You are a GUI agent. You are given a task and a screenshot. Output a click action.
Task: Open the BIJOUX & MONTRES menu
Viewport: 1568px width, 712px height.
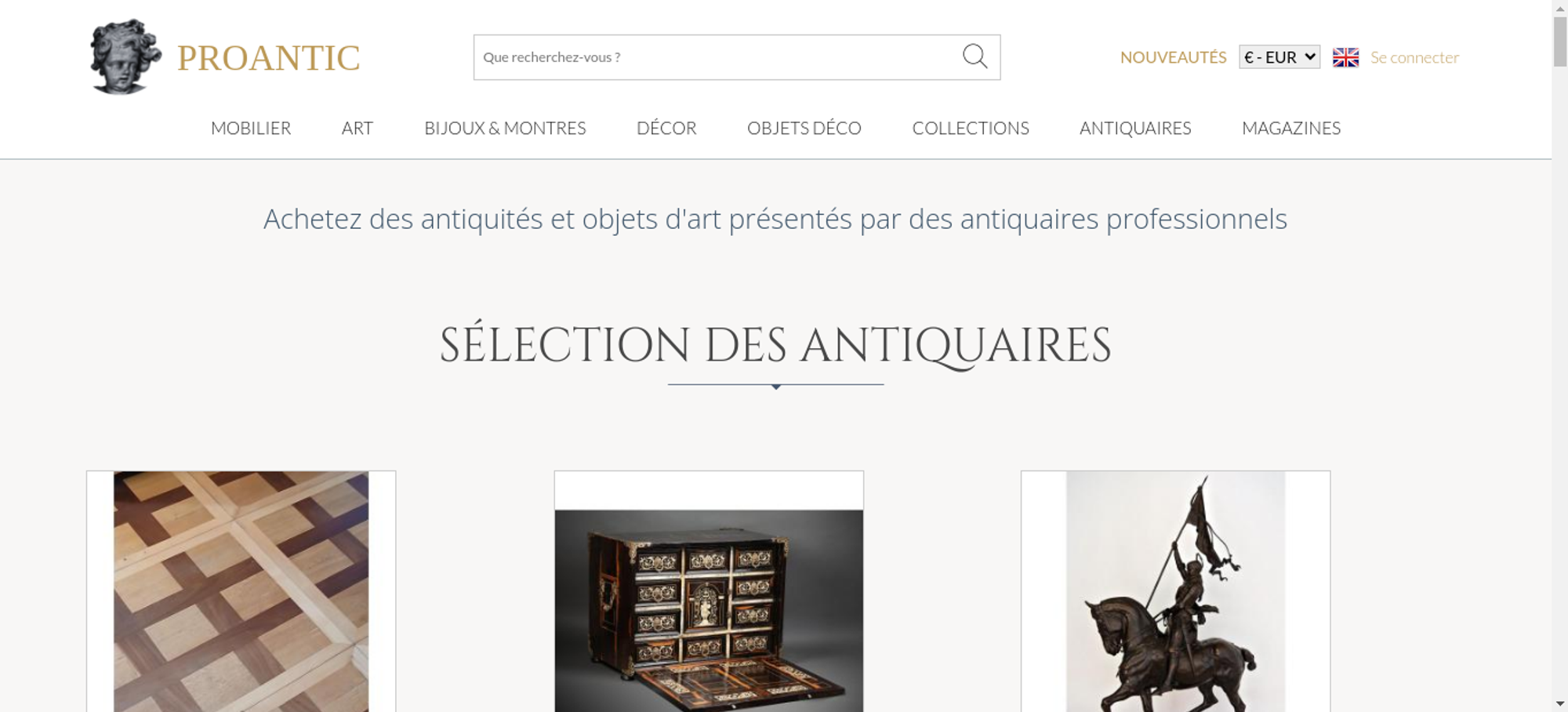[505, 128]
